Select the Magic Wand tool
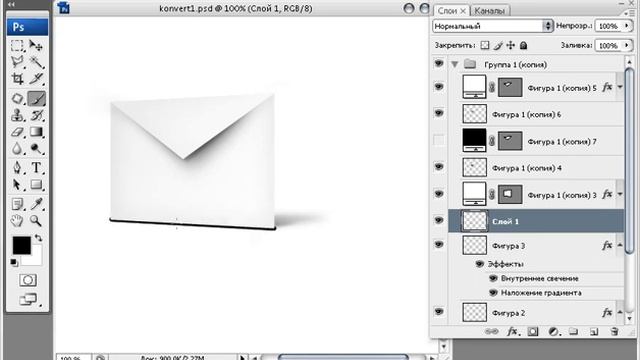Screen dimensions: 640x360 click(x=36, y=62)
